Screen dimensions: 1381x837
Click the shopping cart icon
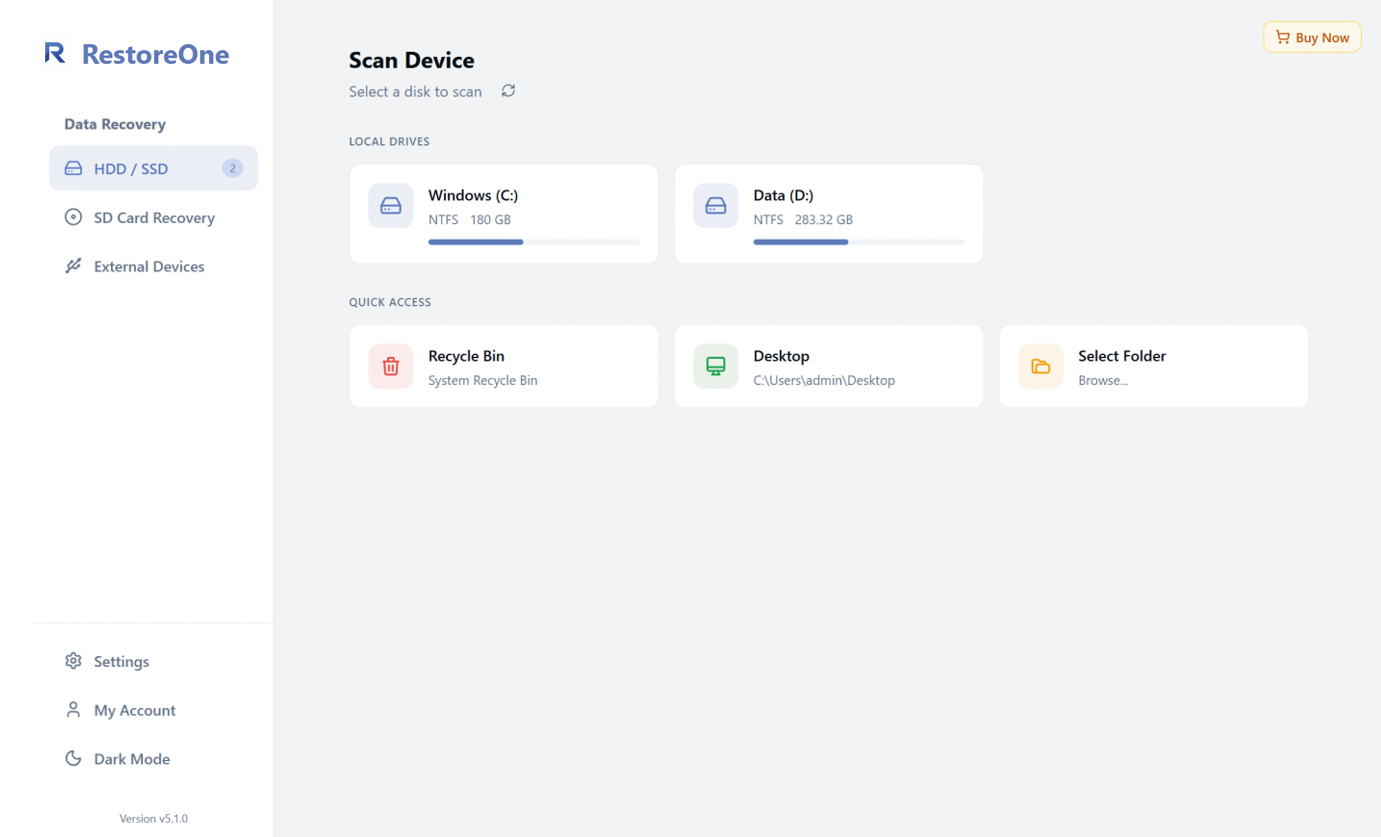tap(1283, 37)
